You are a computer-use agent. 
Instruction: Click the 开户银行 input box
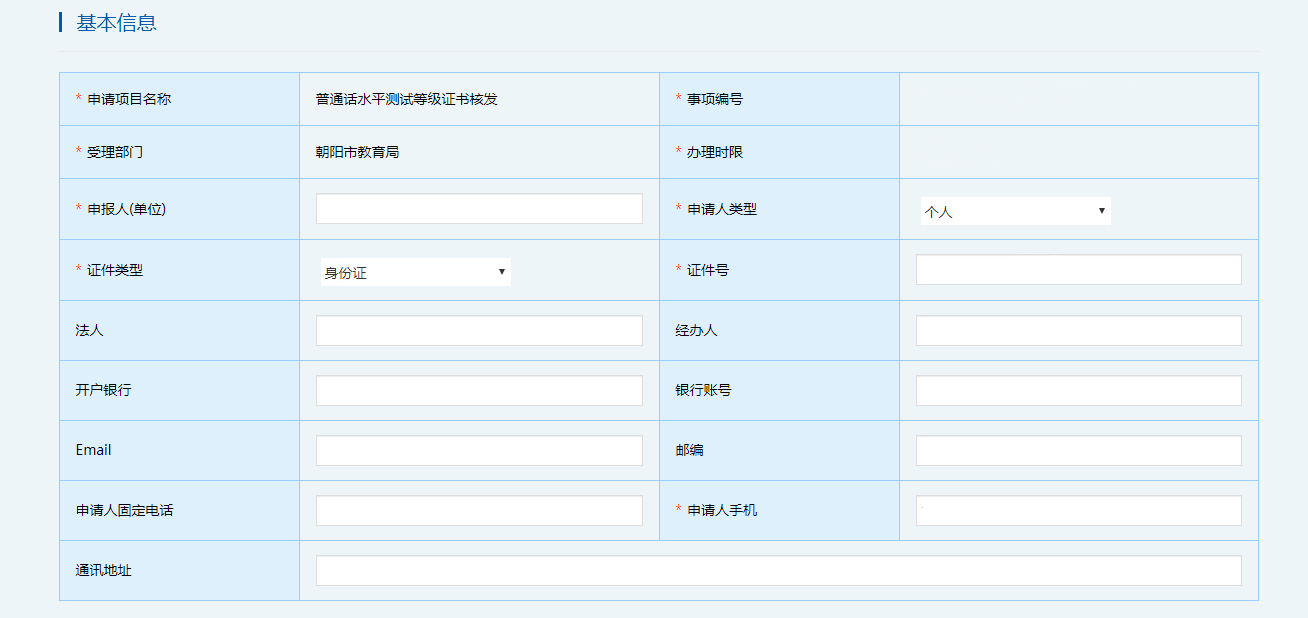tap(479, 391)
